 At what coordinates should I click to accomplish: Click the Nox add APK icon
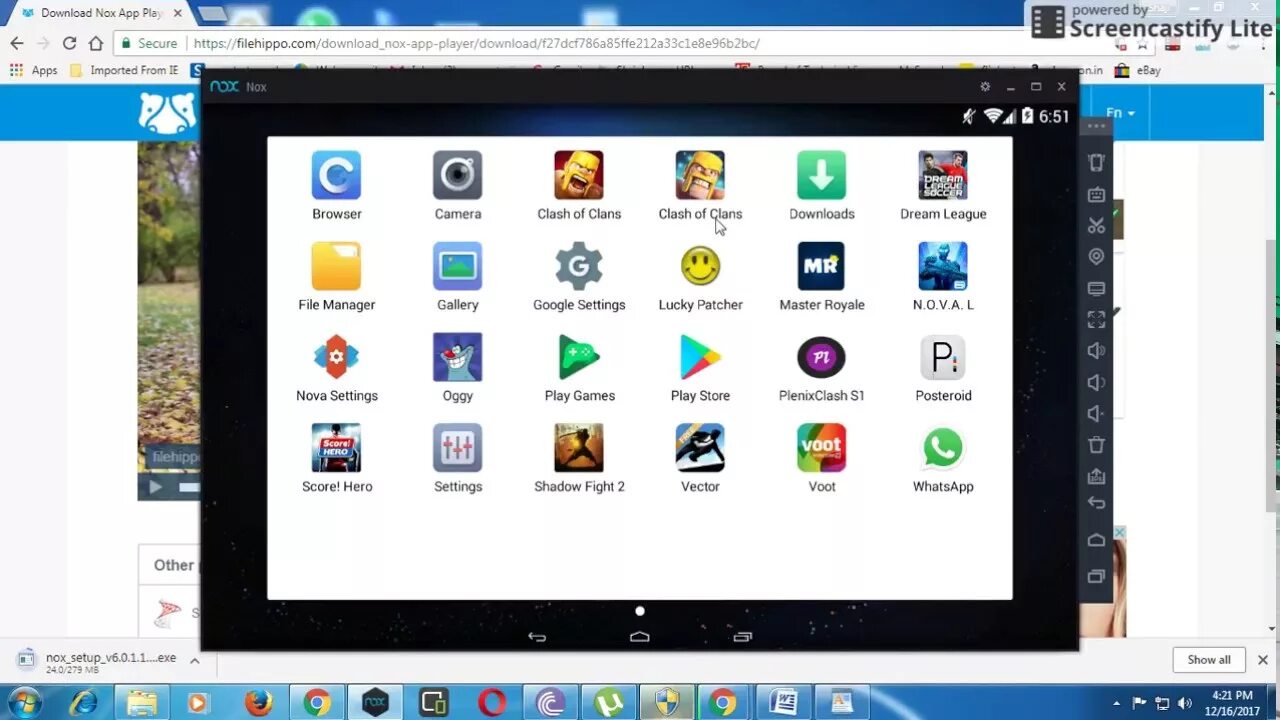(1096, 476)
